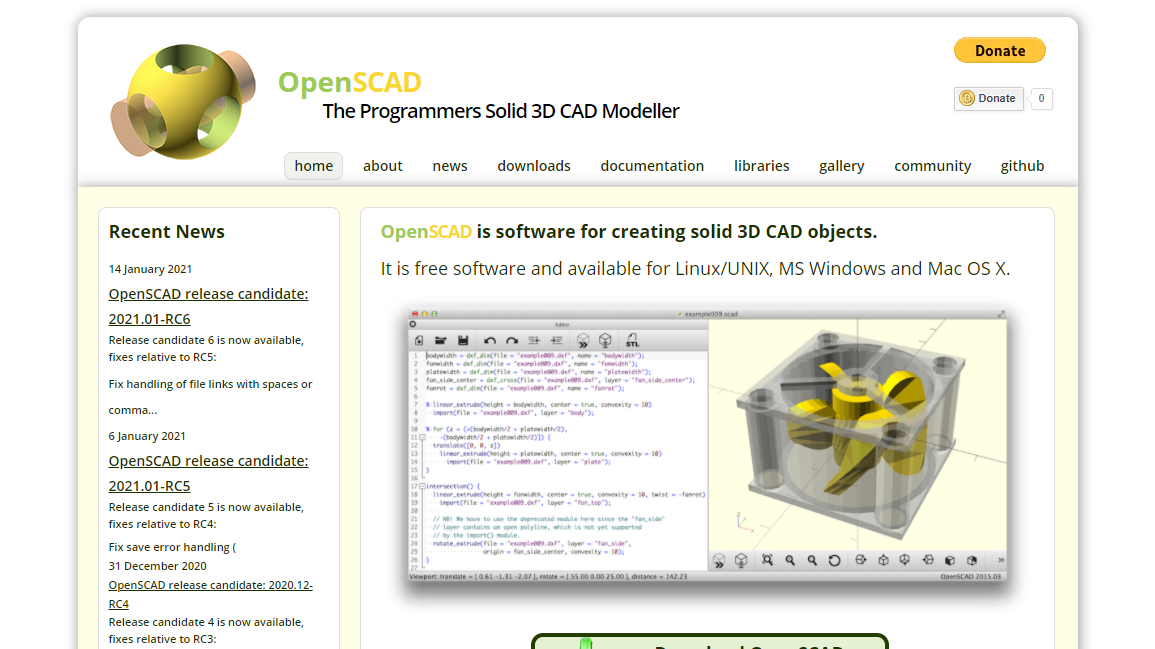Open the 2021.01-RC5 release candidate article
The width and height of the screenshot is (1155, 649).
point(208,473)
